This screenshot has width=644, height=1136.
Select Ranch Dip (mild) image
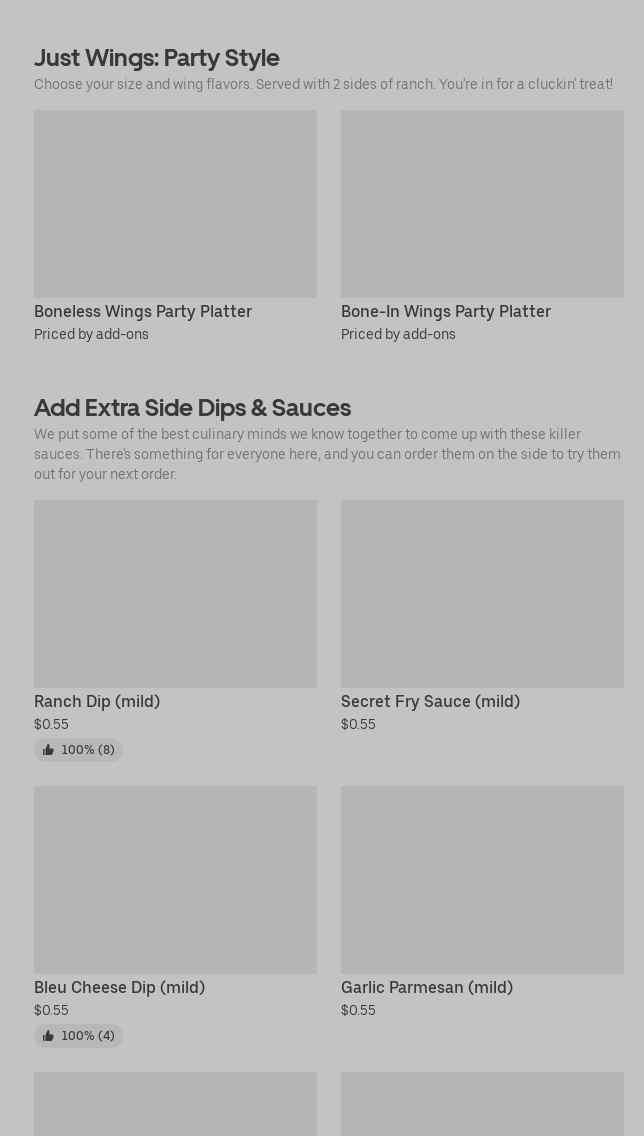175,593
